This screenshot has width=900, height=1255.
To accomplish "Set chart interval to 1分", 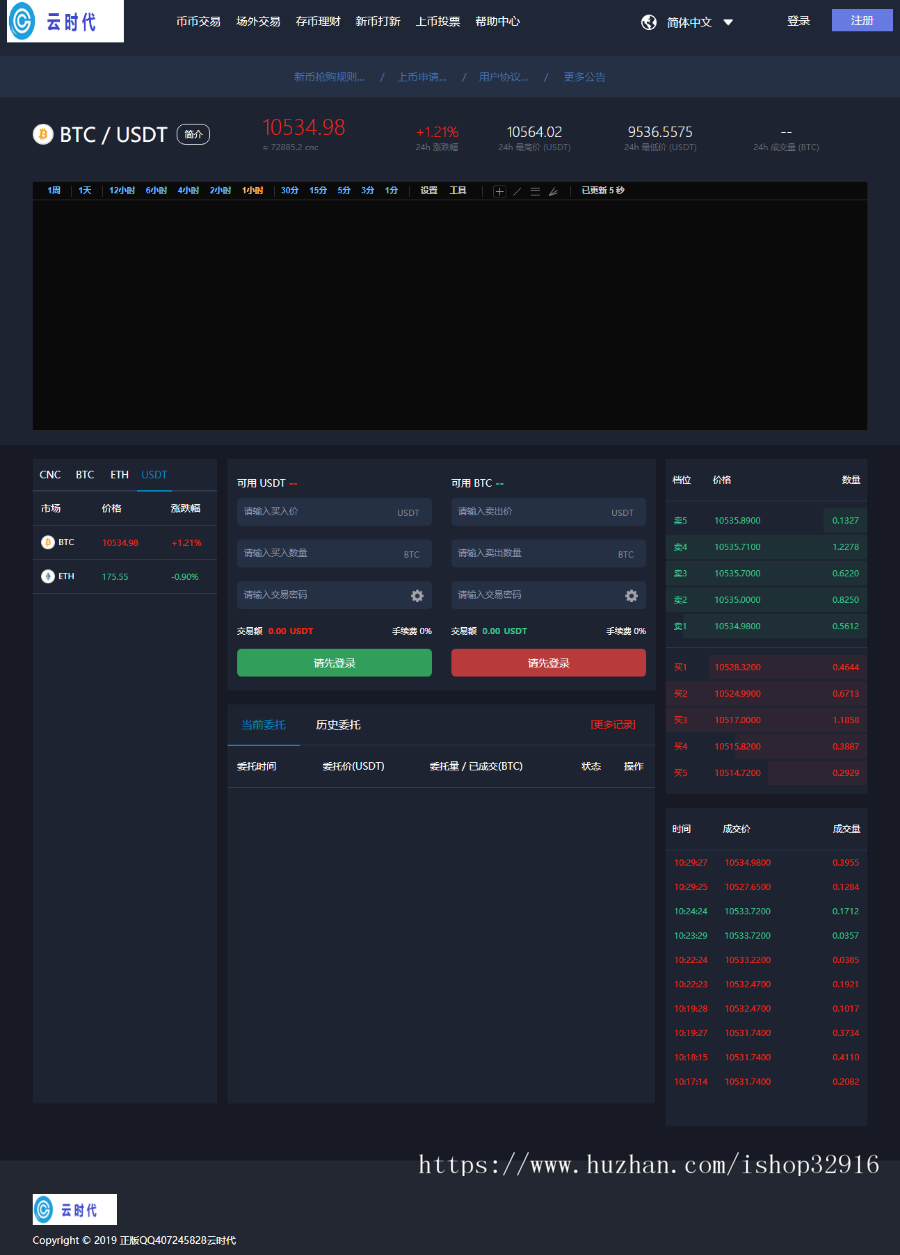I will pos(392,190).
